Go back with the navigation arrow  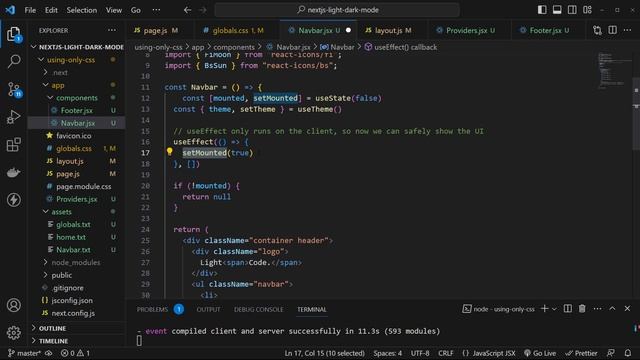pos(187,10)
